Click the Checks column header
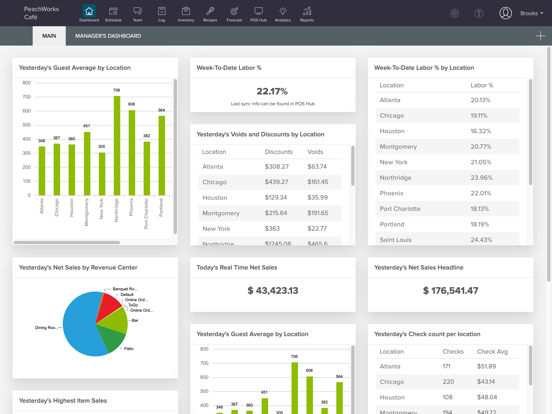 pyautogui.click(x=453, y=351)
